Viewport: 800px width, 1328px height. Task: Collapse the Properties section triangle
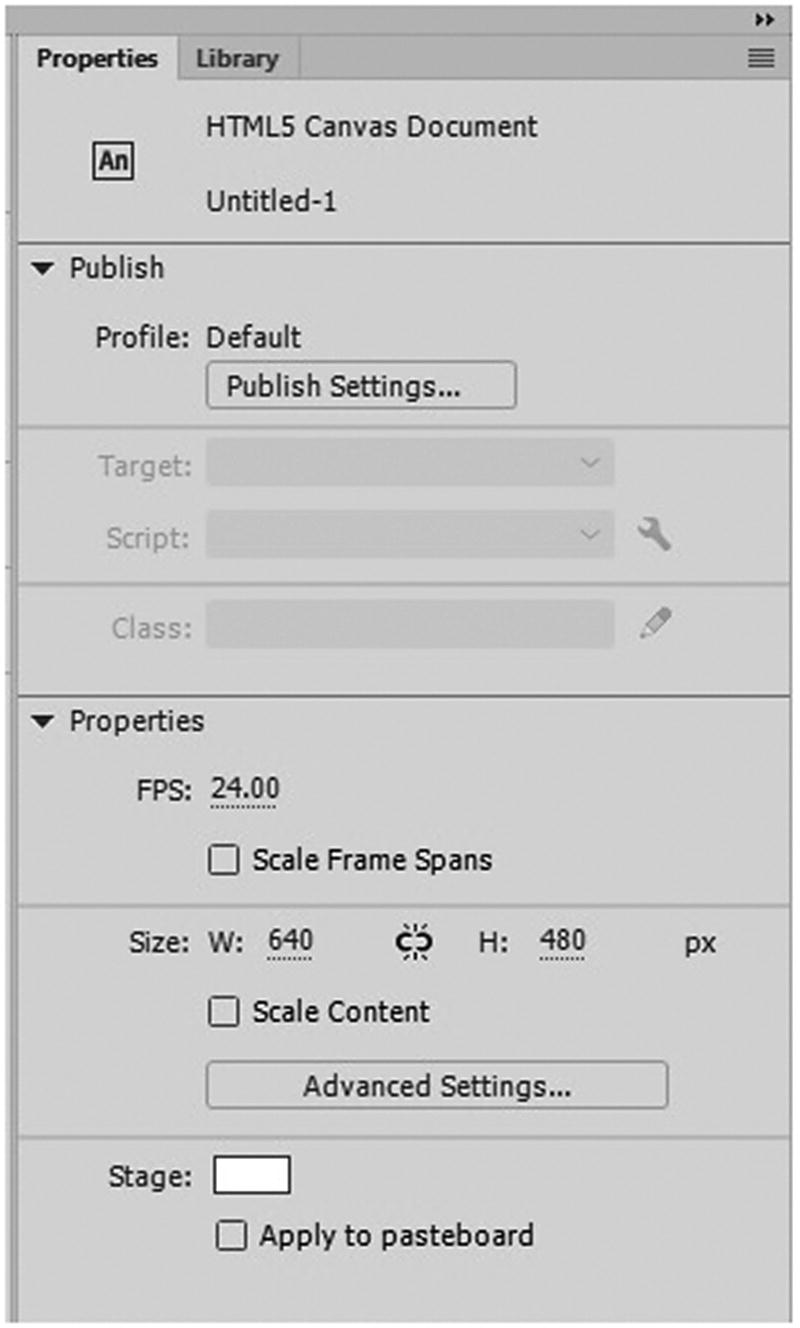(44, 721)
